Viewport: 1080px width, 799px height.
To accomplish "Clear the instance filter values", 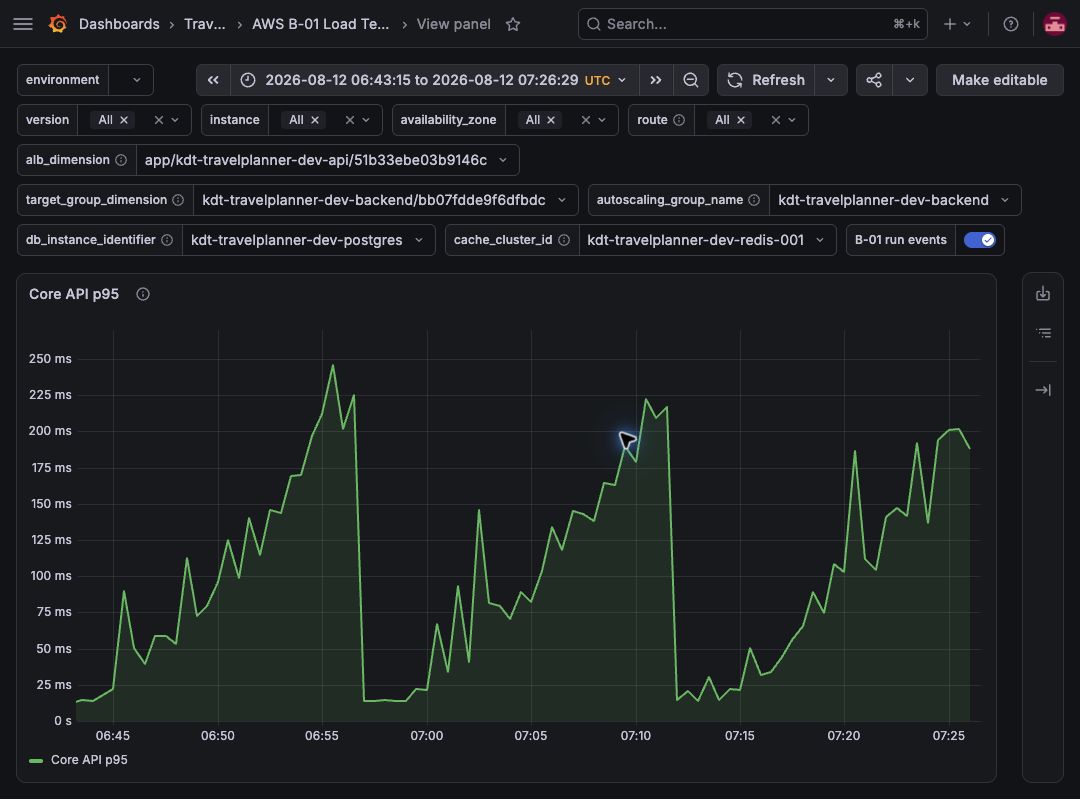I will click(x=350, y=120).
